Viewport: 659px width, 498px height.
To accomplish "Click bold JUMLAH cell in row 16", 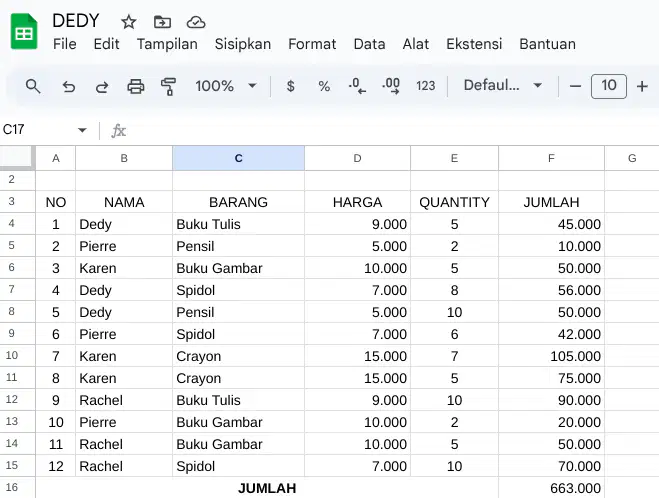I will (x=267, y=488).
